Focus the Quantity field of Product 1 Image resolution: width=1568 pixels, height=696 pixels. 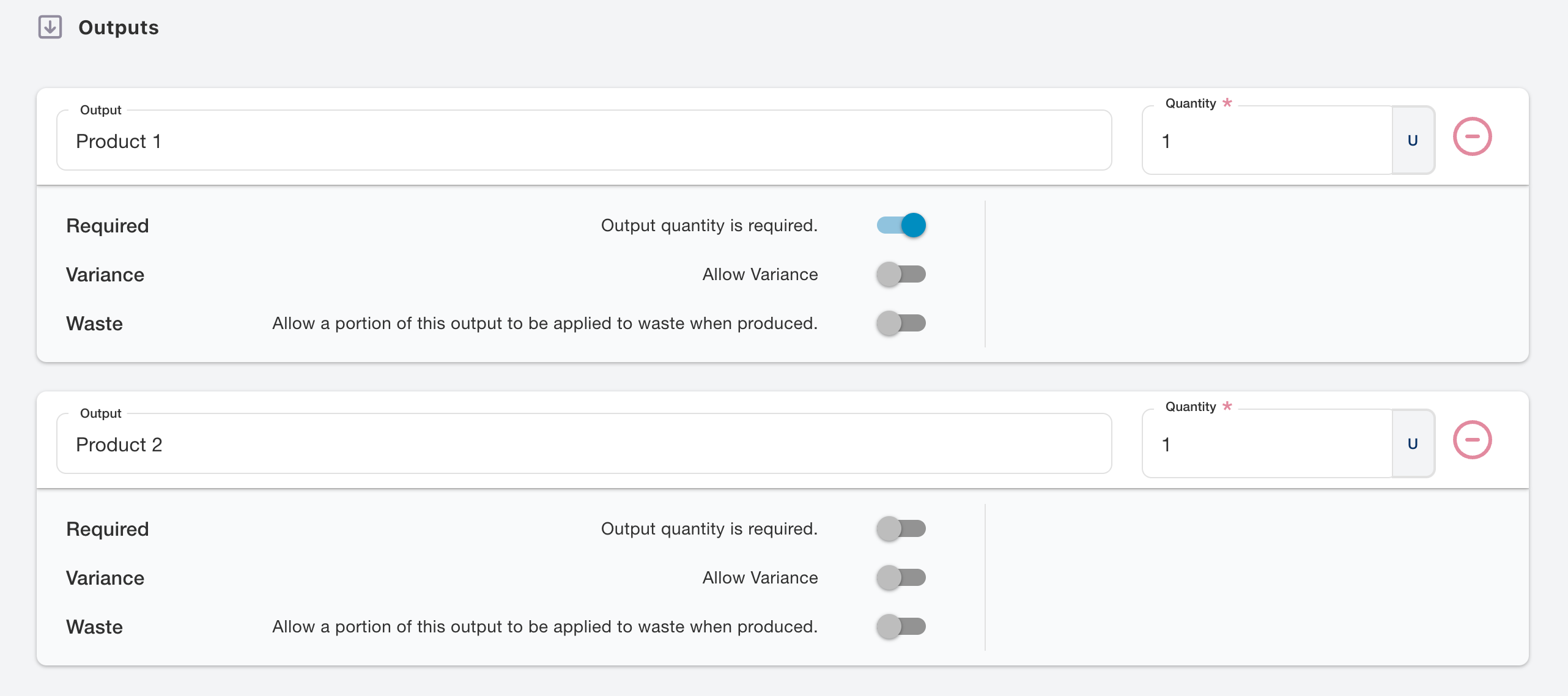(1266, 141)
